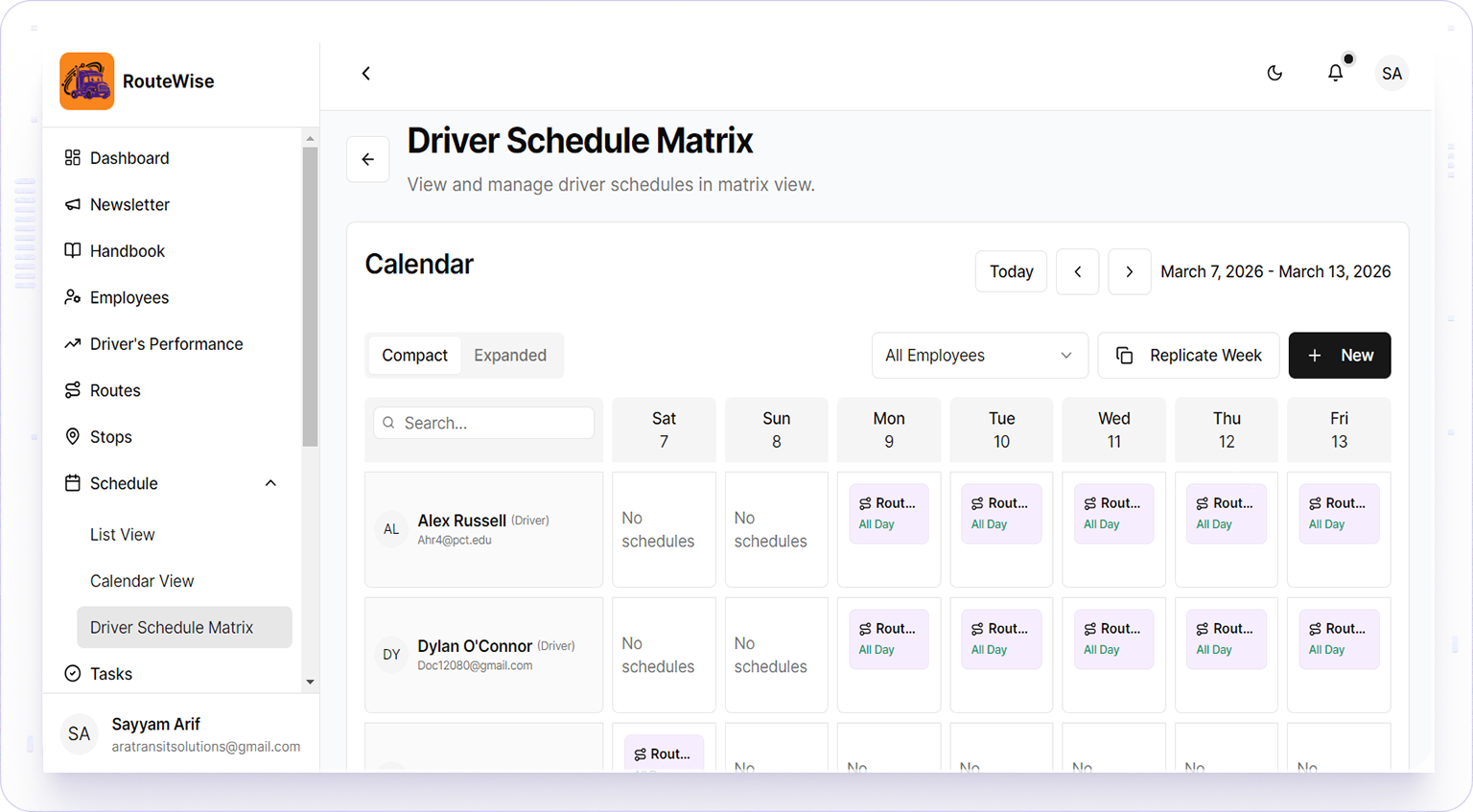1473x812 pixels.
Task: Click the SA user avatar in header
Action: [x=1391, y=74]
